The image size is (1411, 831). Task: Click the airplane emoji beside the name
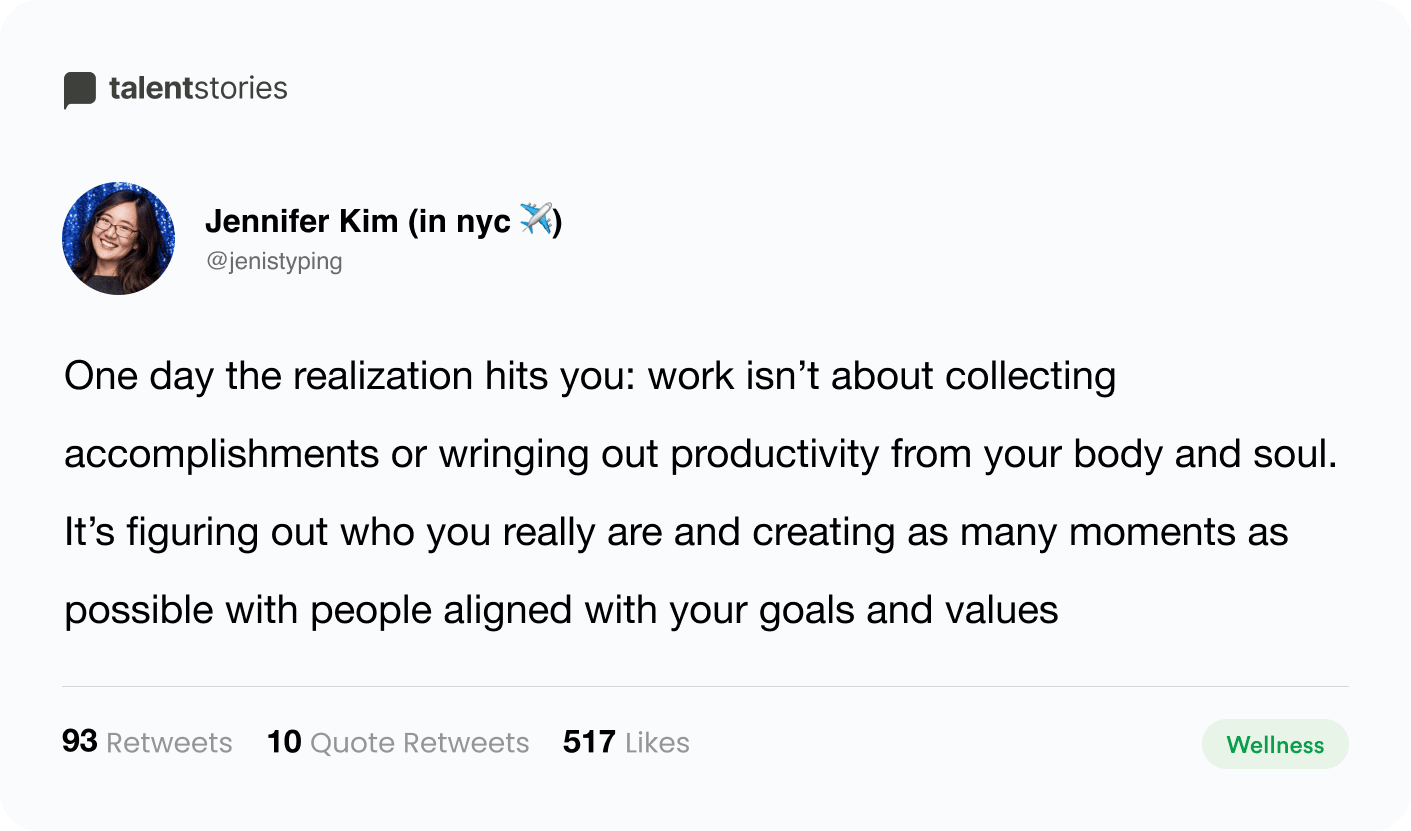(536, 219)
